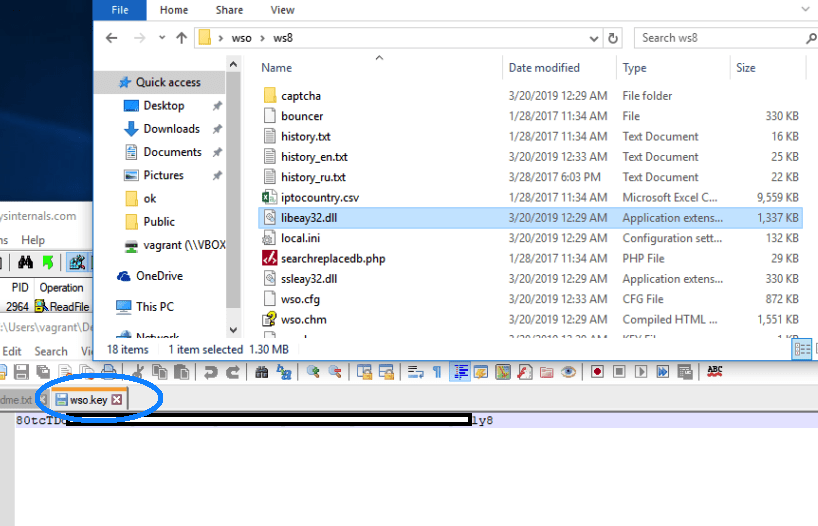Select This PC in navigation pane
Image resolution: width=818 pixels, height=526 pixels.
(x=155, y=307)
